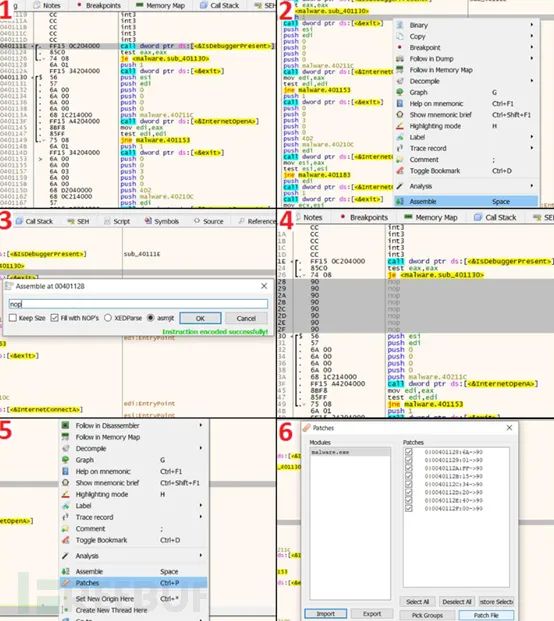Click Decompile entry in menu listing Patches
This screenshot has height=621, width=554.
[91, 449]
